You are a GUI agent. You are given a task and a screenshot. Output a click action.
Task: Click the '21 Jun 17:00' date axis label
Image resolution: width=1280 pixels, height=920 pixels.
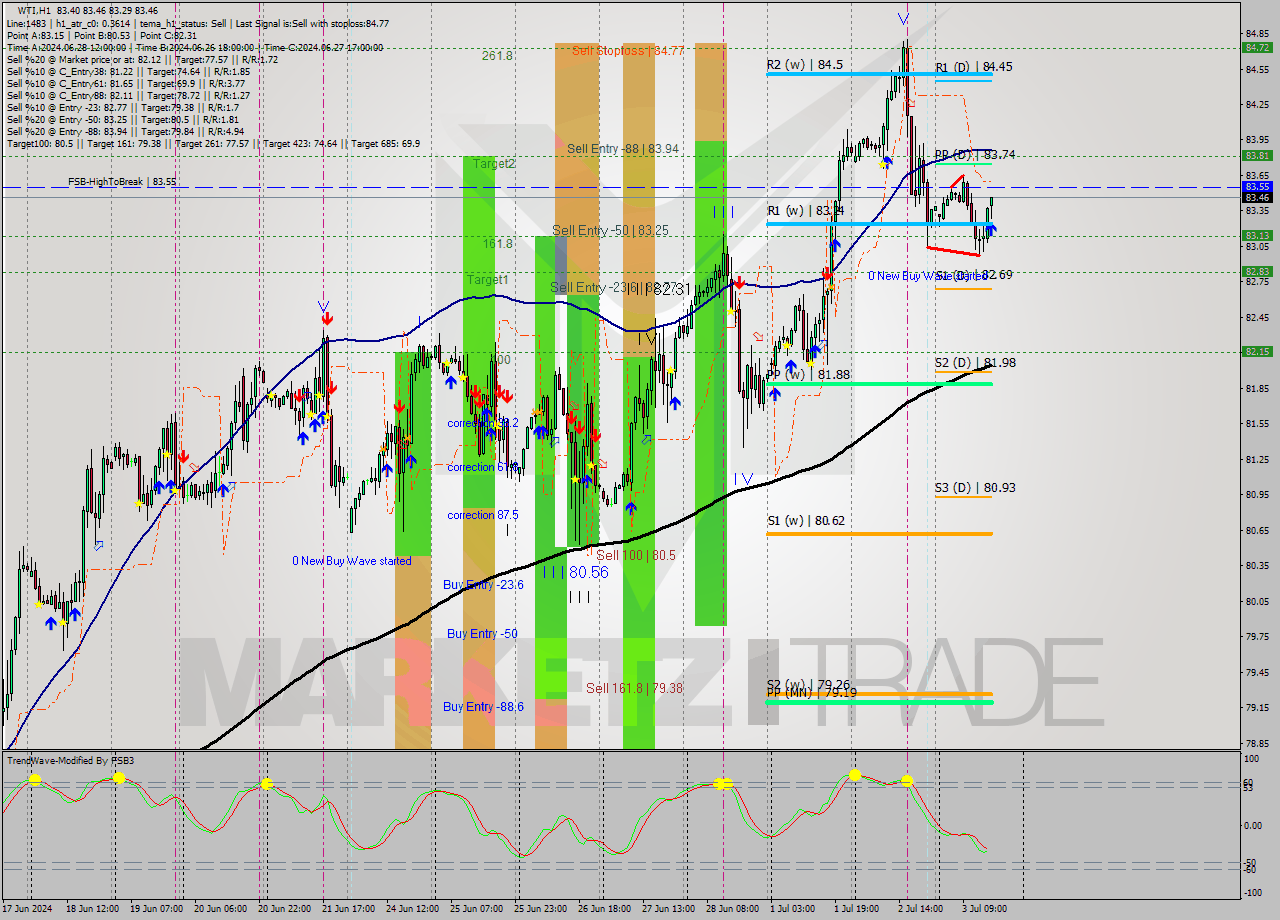point(349,909)
